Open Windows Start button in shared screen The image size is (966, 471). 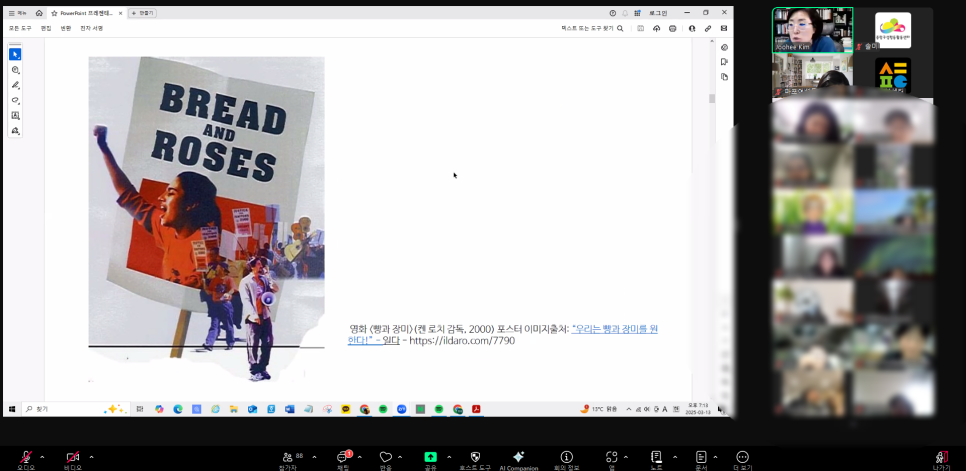pyautogui.click(x=12, y=409)
